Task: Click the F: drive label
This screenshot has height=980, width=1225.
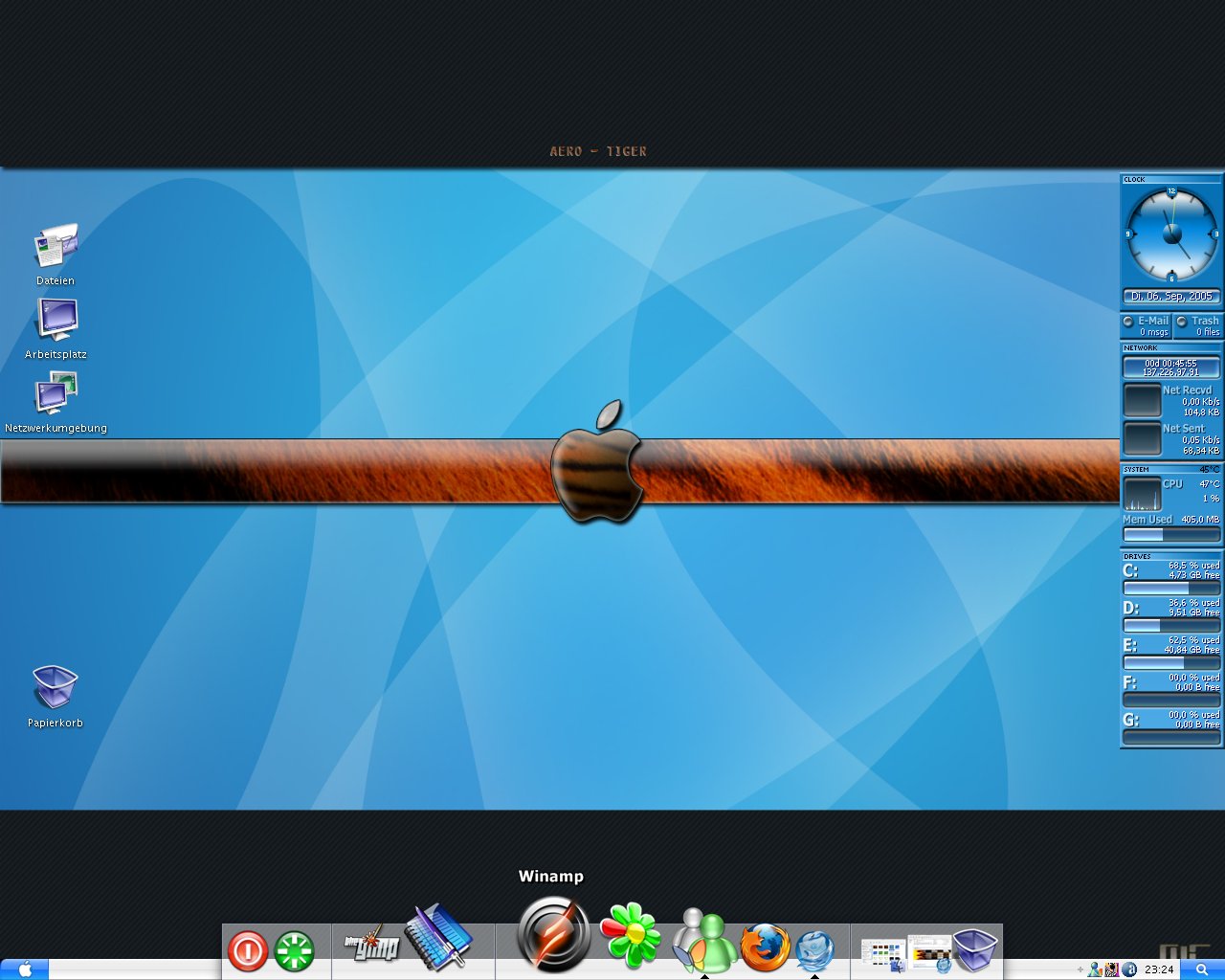Action: 1130,682
